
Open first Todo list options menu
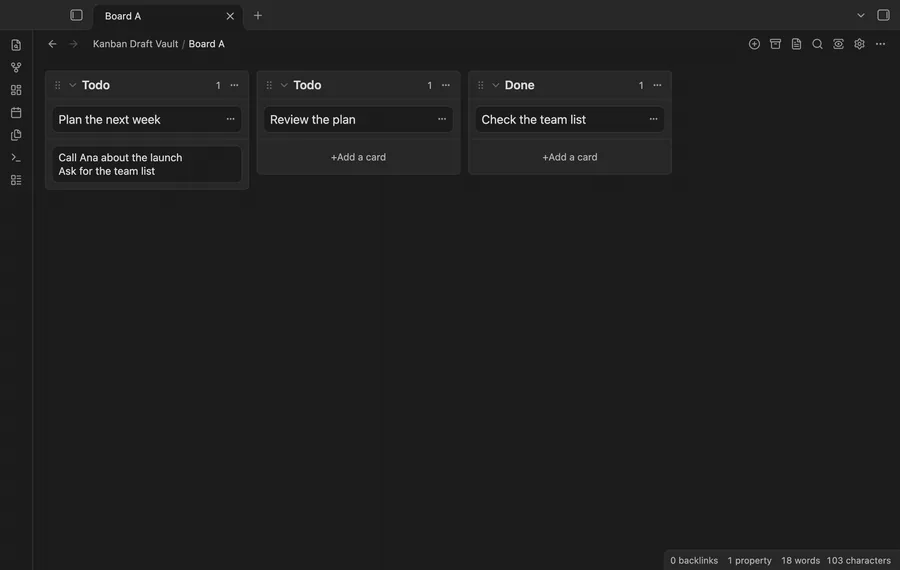click(x=234, y=85)
